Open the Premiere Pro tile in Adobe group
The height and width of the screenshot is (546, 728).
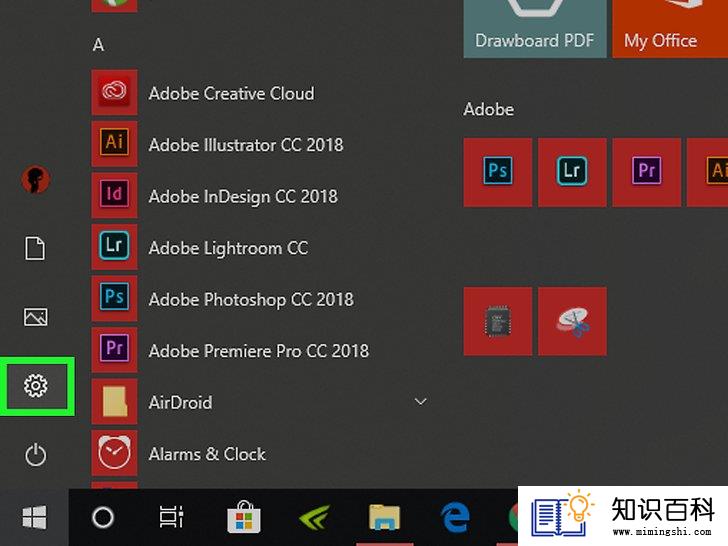(647, 172)
